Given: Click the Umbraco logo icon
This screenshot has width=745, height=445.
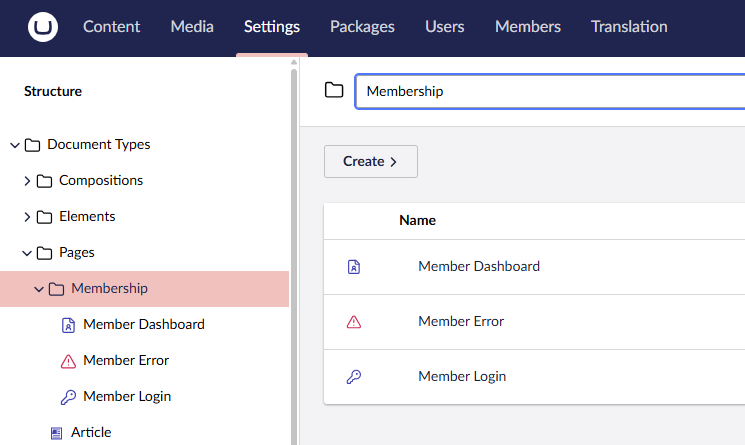Looking at the screenshot, I should 43,27.
